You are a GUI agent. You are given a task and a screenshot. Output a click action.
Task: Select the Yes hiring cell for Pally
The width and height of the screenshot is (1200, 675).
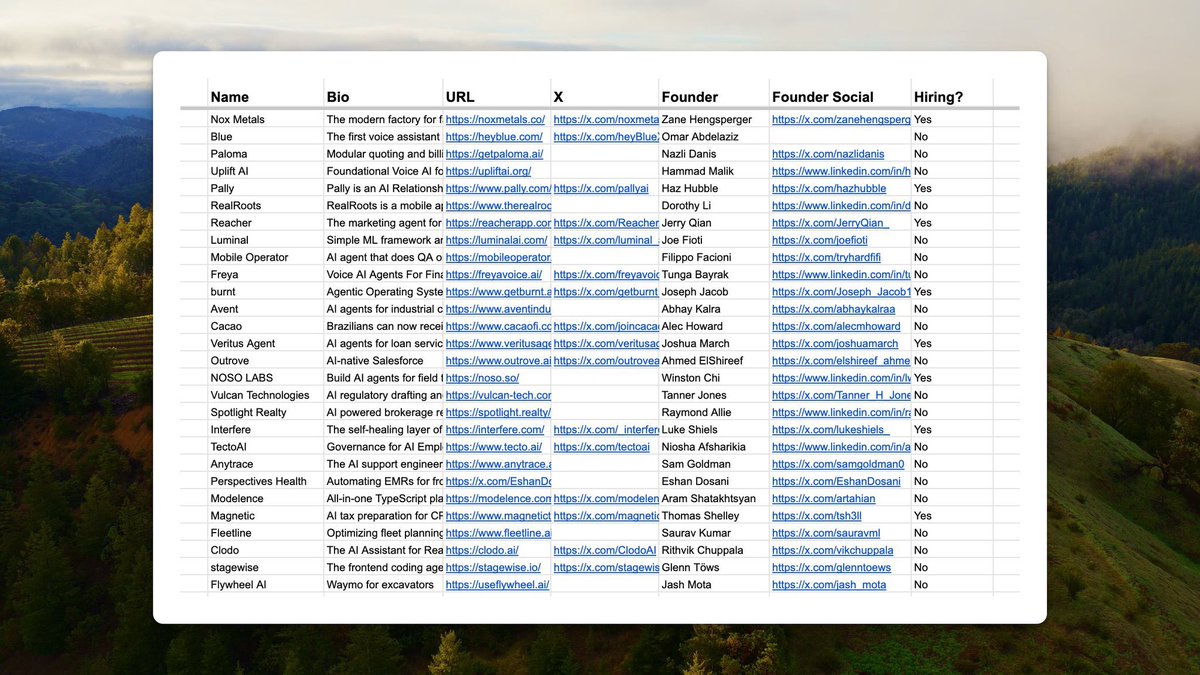[952, 189]
